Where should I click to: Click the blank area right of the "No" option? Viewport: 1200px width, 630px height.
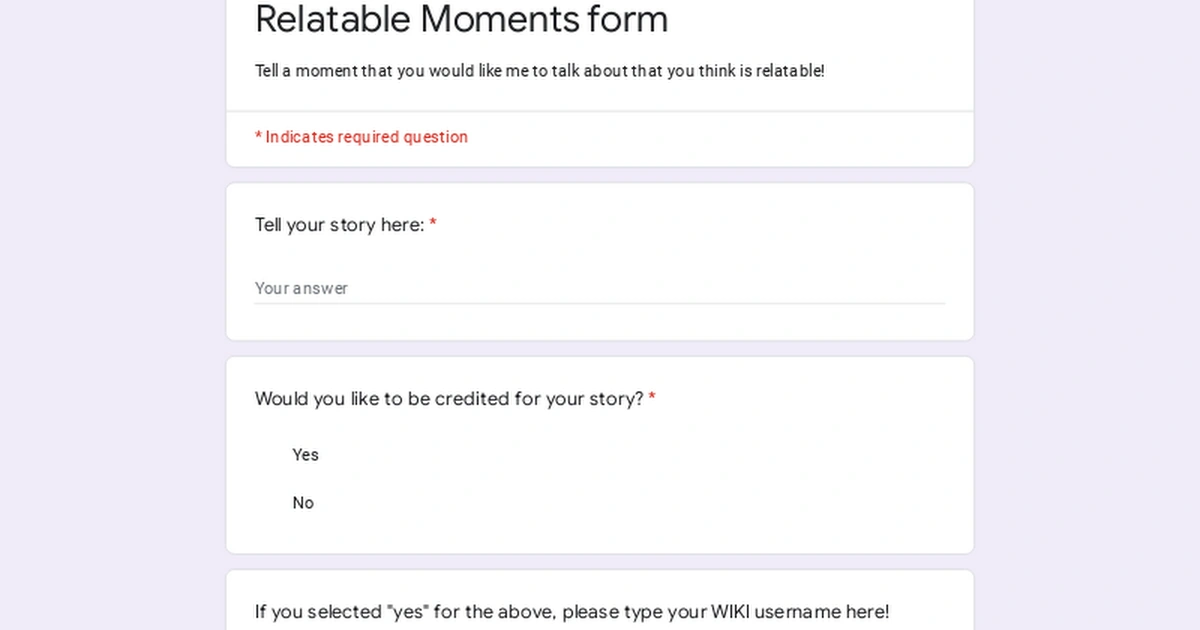[x=600, y=503]
